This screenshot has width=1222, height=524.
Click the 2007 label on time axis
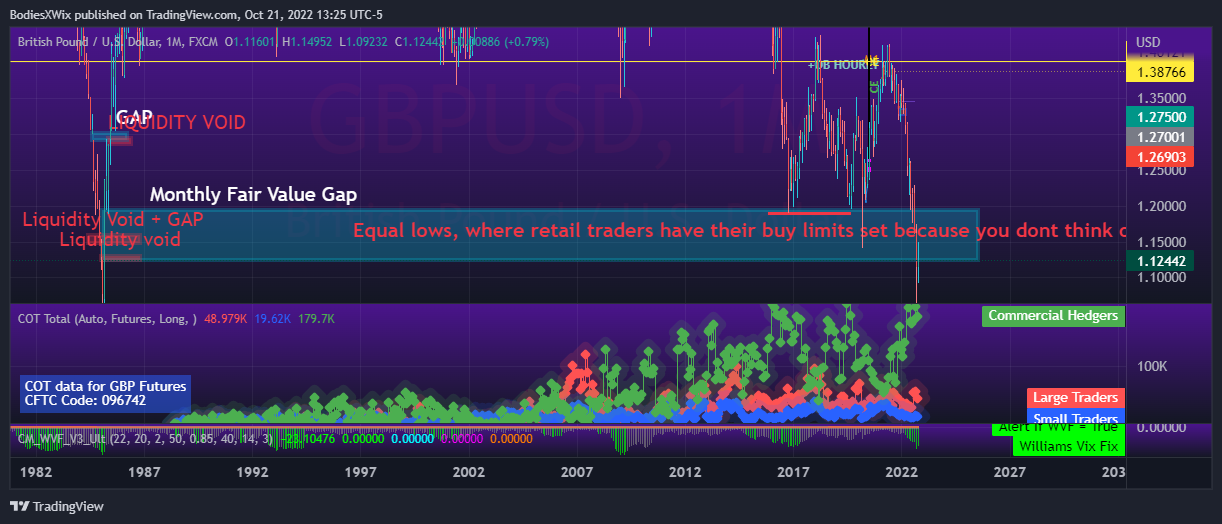coord(577,471)
